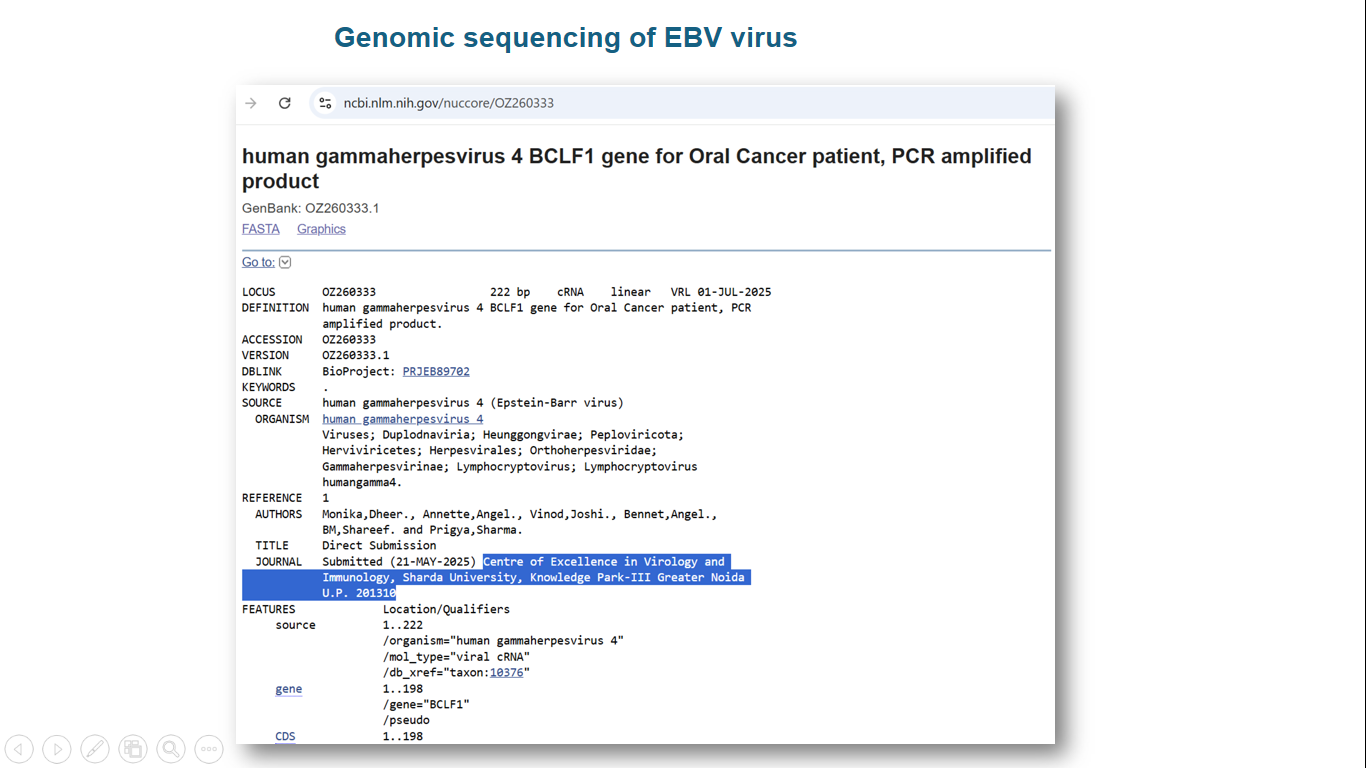Open the pen and laser pointer tools
Image resolution: width=1366 pixels, height=768 pixels.
[x=95, y=748]
